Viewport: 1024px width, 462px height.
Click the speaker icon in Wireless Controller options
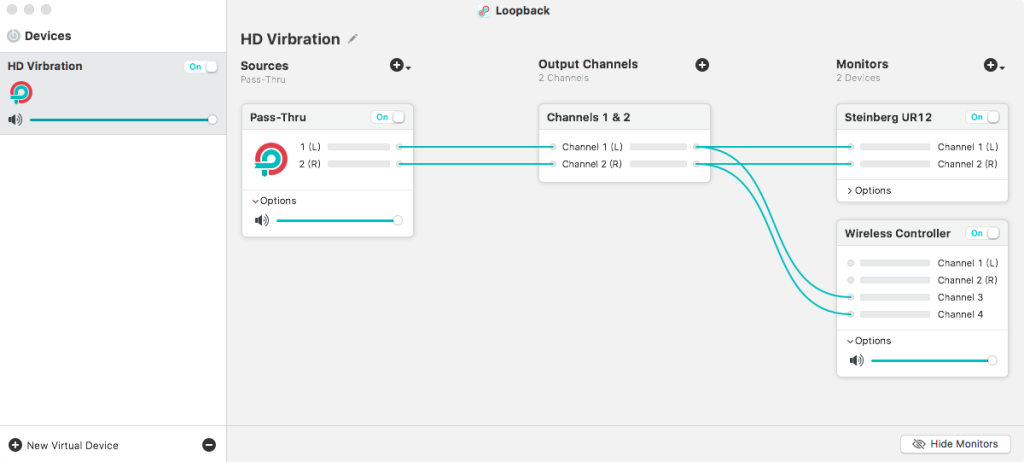tap(857, 360)
